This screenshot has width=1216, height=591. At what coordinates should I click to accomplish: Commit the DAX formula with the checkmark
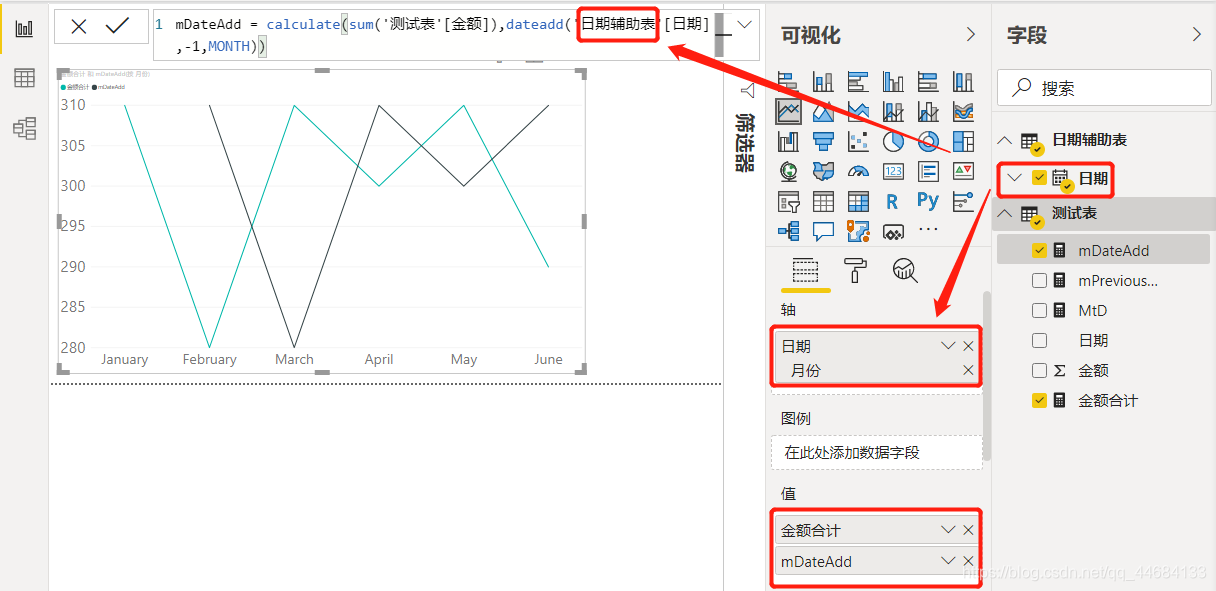[117, 26]
